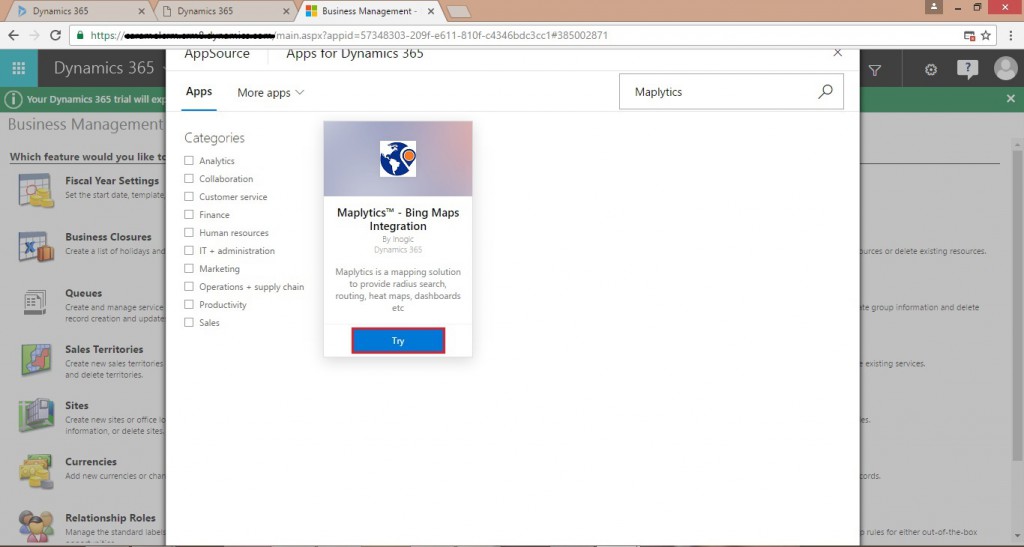Check the Marketing category
The width and height of the screenshot is (1024, 547).
[189, 268]
